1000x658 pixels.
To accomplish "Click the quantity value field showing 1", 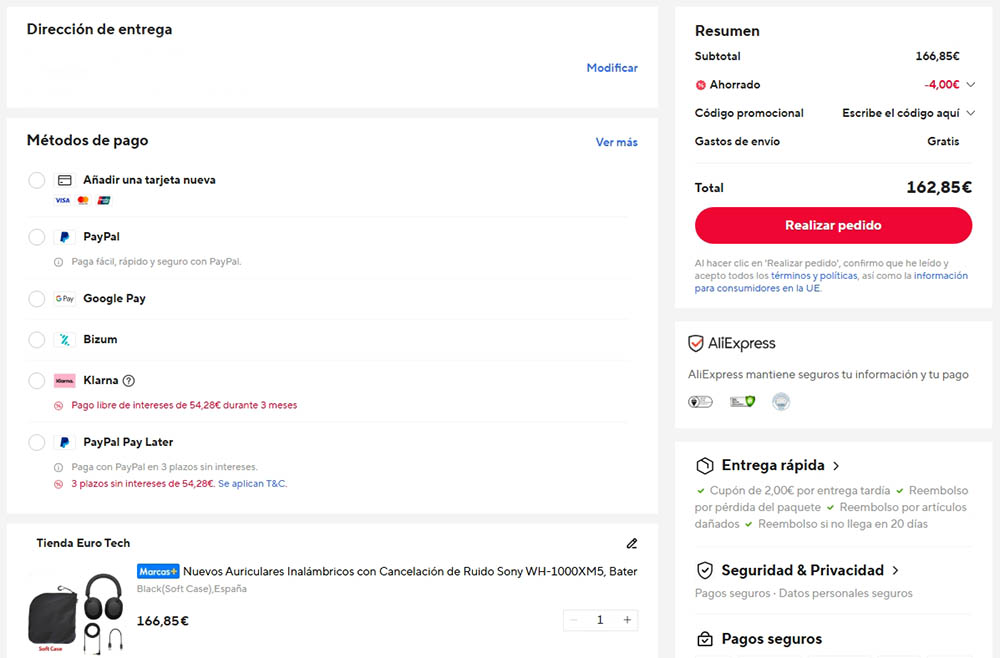I will 600,620.
